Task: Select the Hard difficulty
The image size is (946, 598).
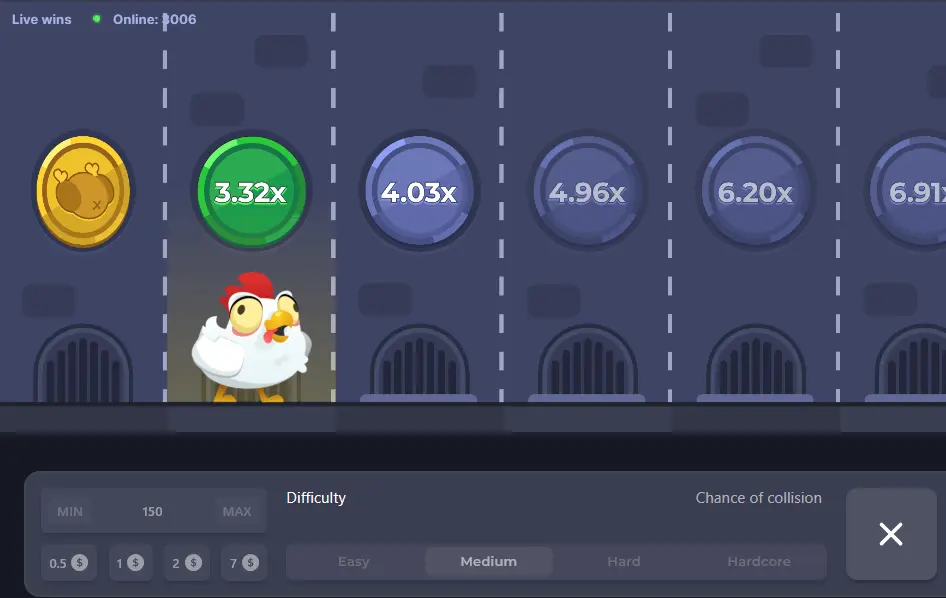Action: click(623, 562)
